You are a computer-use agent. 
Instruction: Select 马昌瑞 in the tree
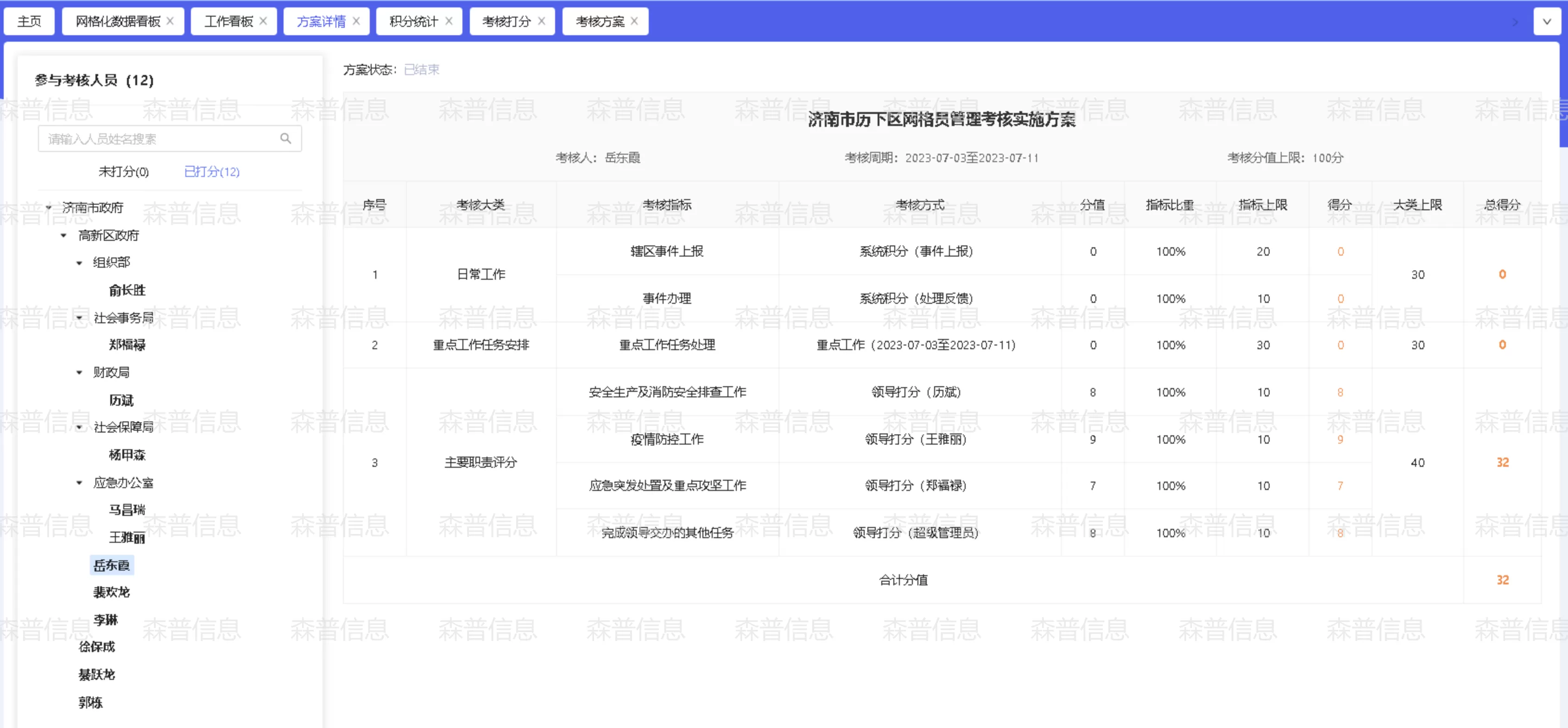[127, 510]
